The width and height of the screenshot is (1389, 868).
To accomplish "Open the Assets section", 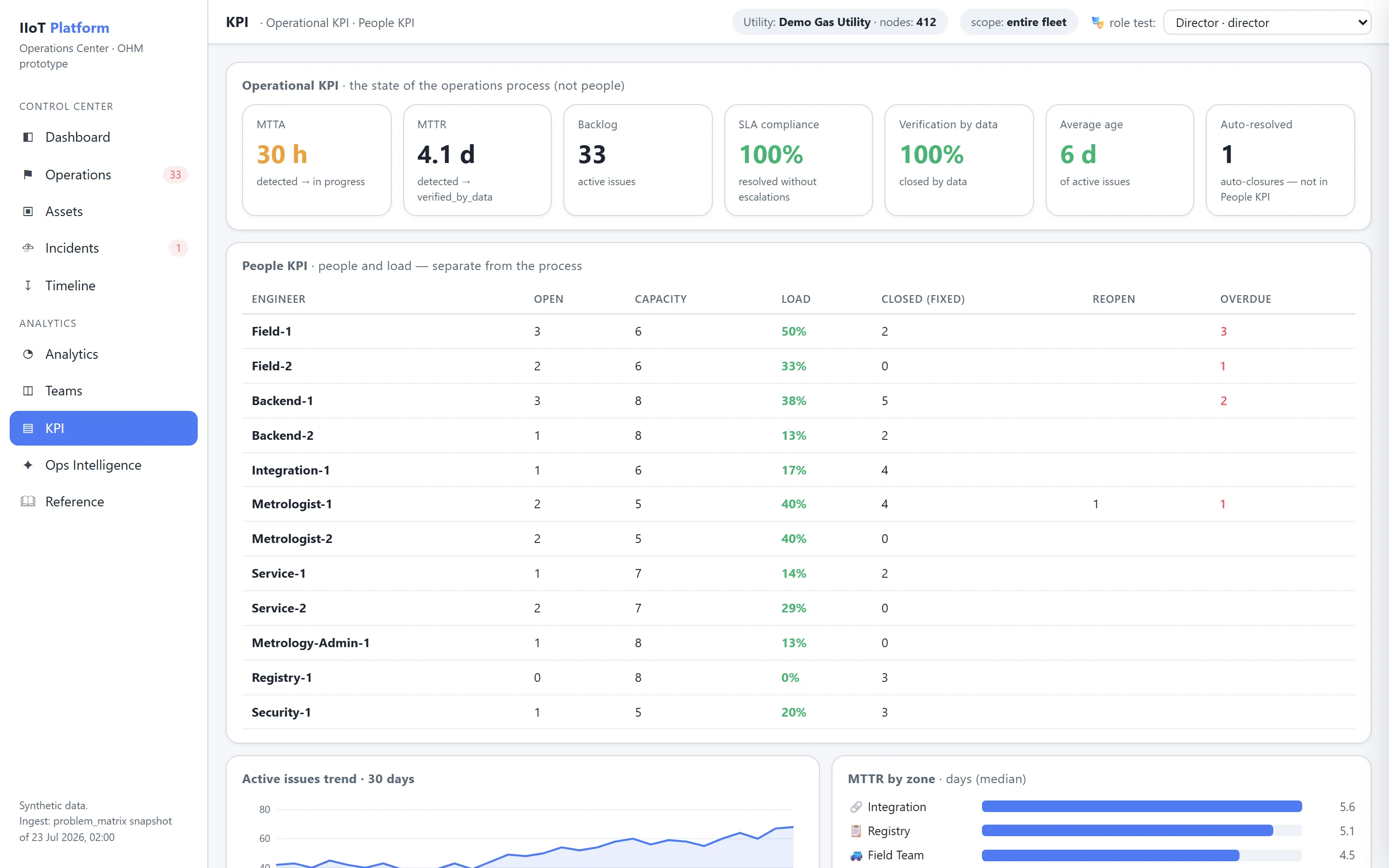I will pos(103,211).
